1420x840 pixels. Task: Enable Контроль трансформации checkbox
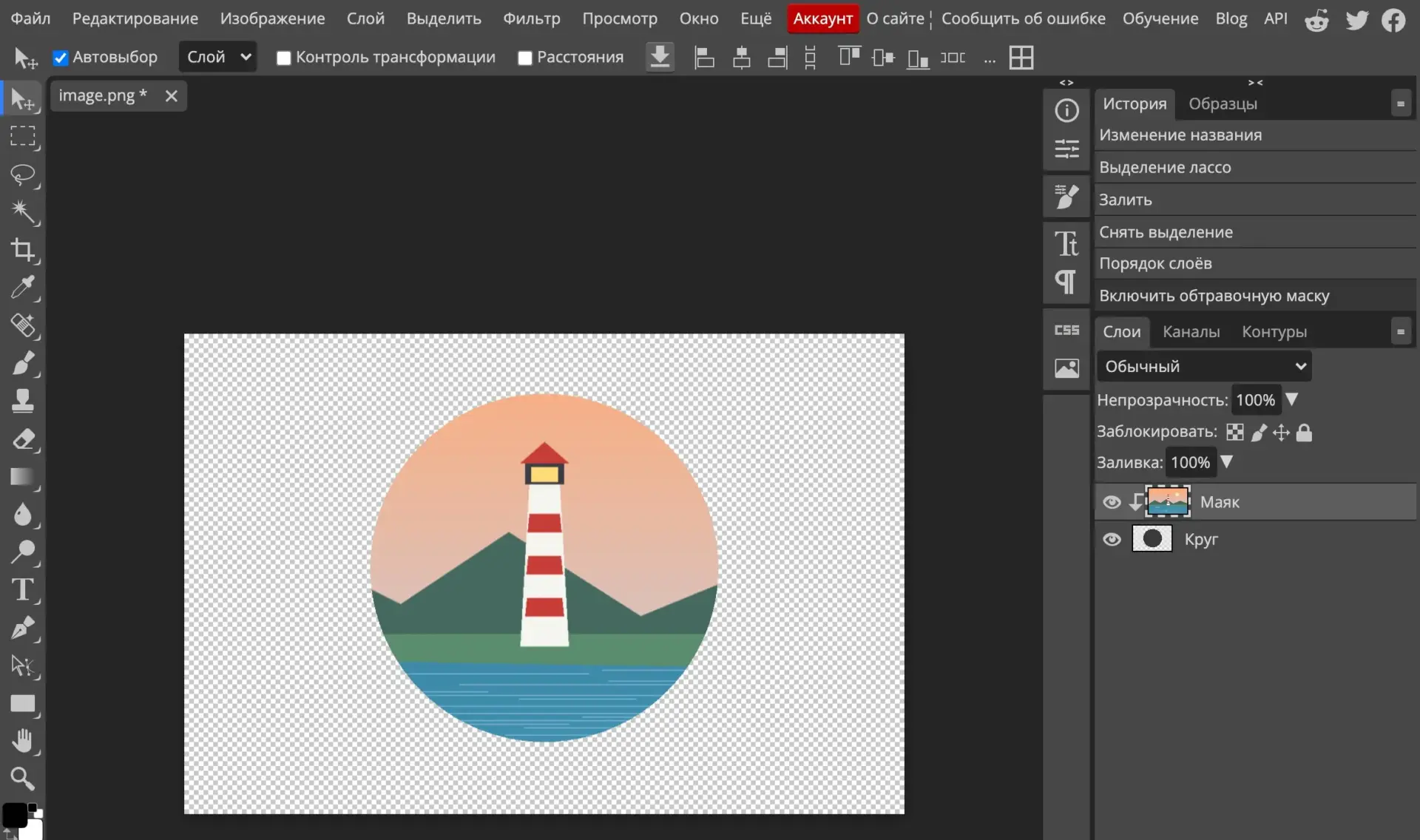[x=283, y=58]
